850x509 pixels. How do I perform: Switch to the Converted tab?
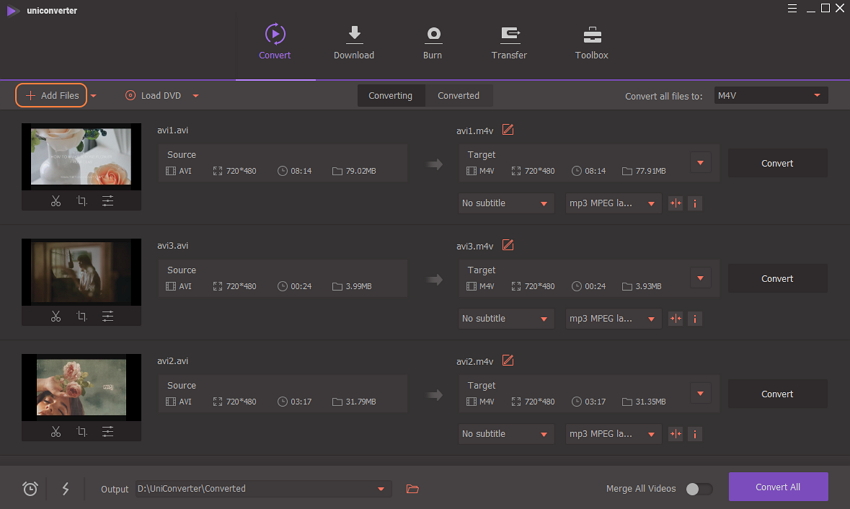(x=458, y=96)
